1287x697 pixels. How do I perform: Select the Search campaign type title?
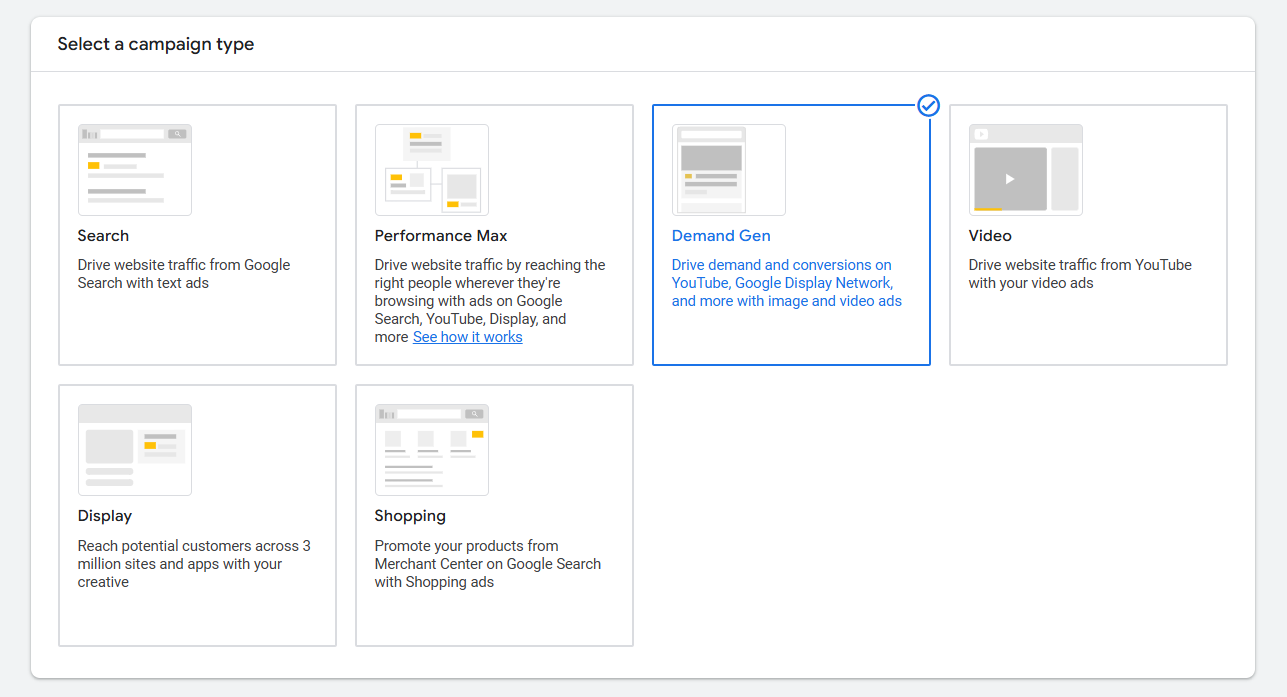point(103,236)
